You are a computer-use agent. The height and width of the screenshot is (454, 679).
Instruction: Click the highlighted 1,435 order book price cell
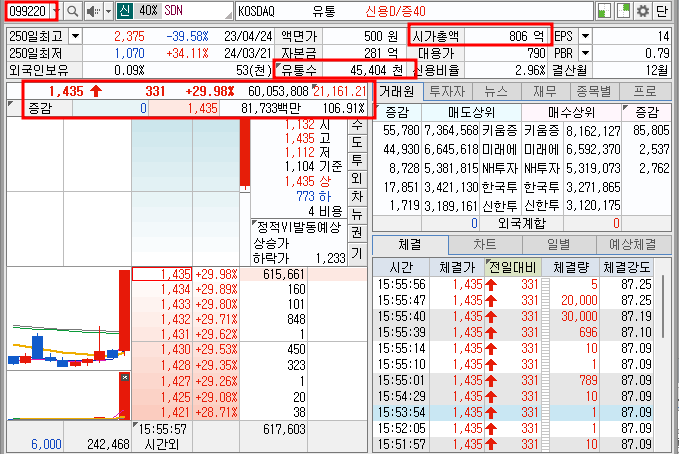tap(162, 274)
